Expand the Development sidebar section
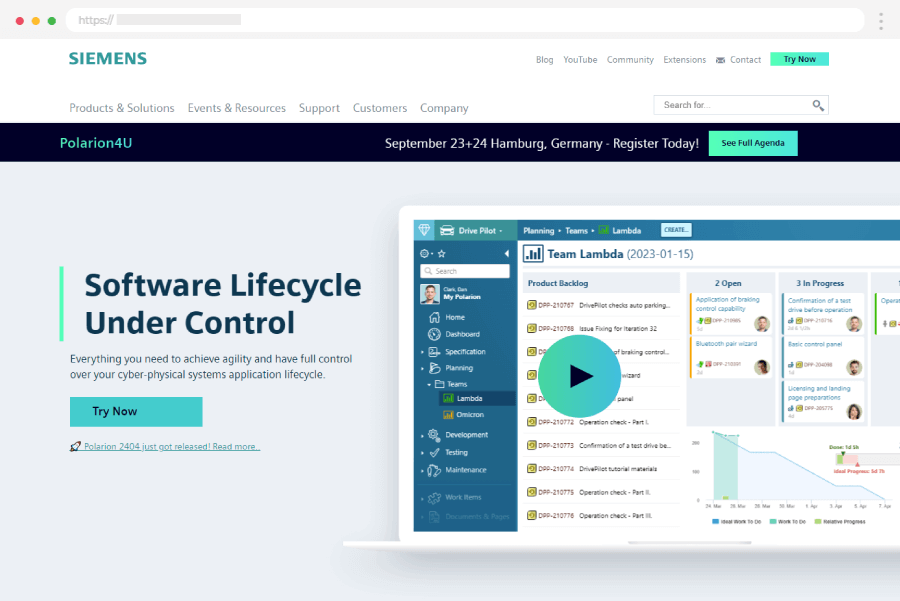Image resolution: width=900 pixels, height=601 pixels. tap(422, 435)
